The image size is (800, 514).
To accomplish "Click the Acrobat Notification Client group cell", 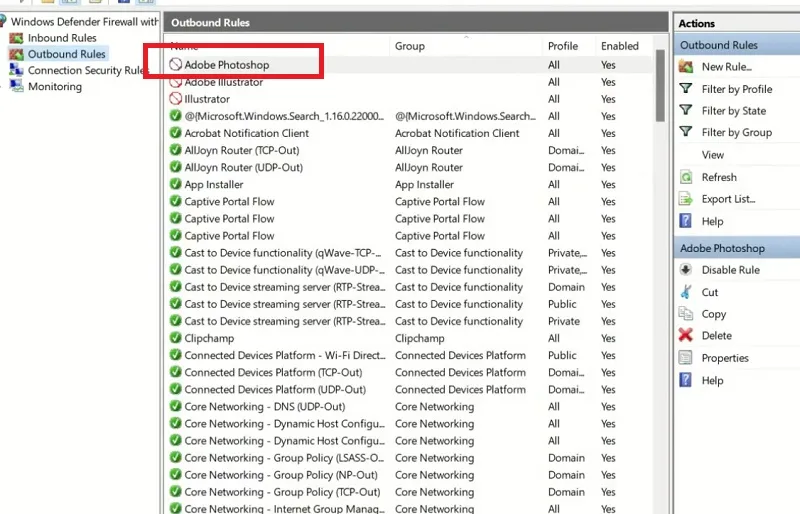I will pyautogui.click(x=457, y=133).
